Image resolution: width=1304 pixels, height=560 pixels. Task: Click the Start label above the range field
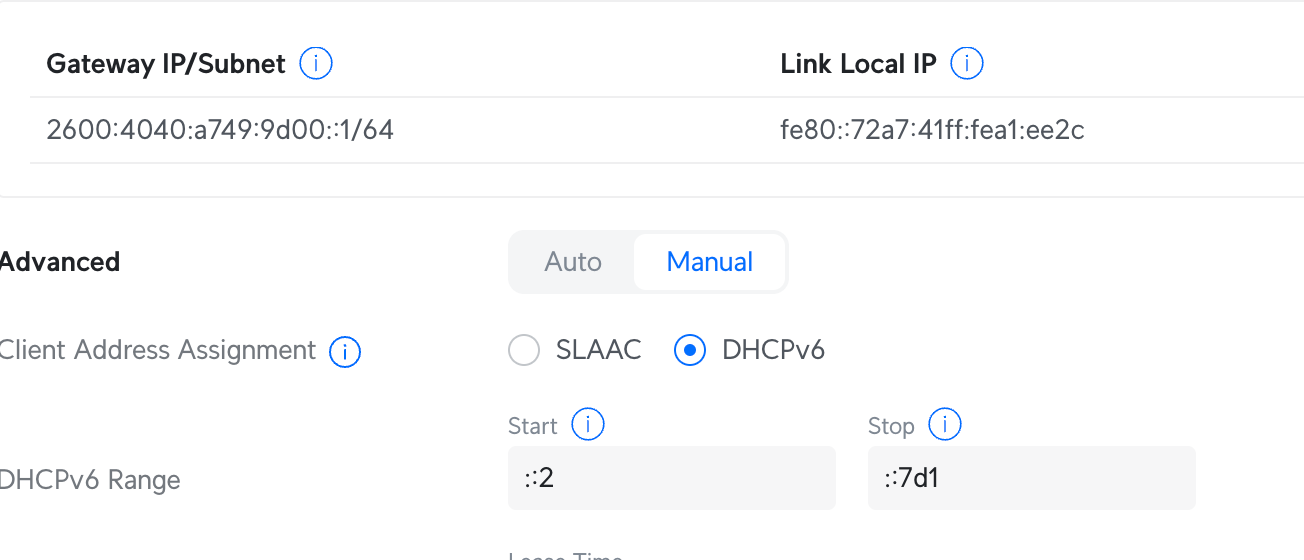[532, 426]
